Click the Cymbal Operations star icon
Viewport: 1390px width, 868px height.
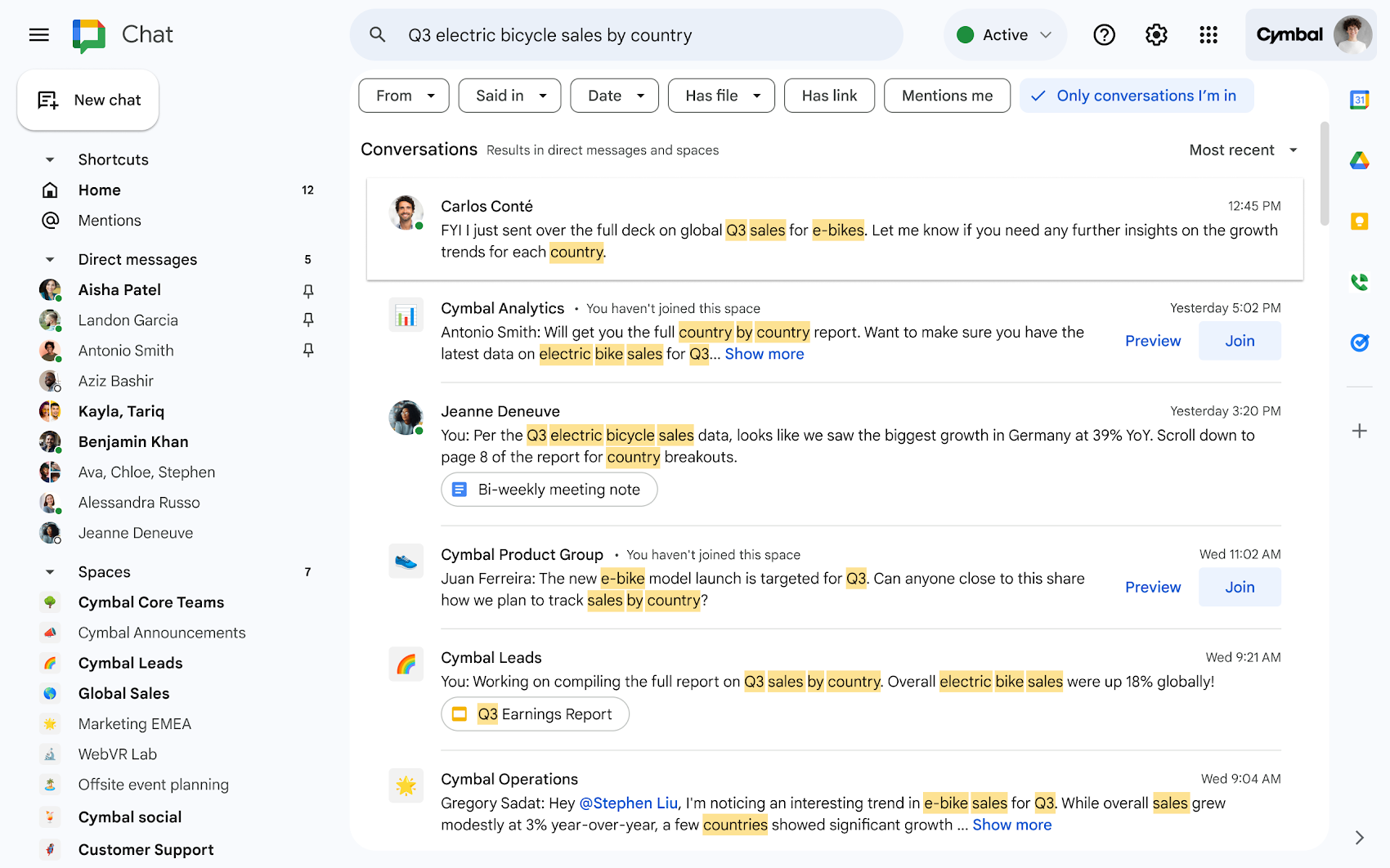point(406,785)
